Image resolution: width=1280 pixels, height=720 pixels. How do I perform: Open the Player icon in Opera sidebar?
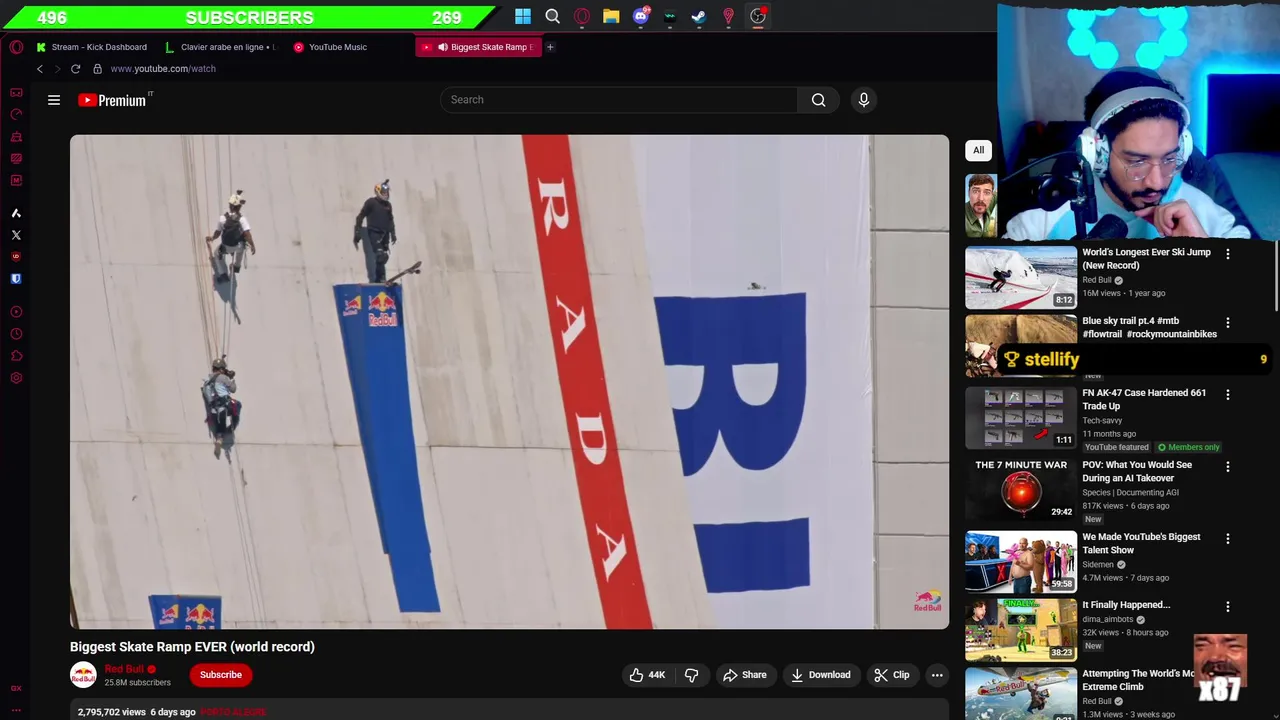coord(16,312)
